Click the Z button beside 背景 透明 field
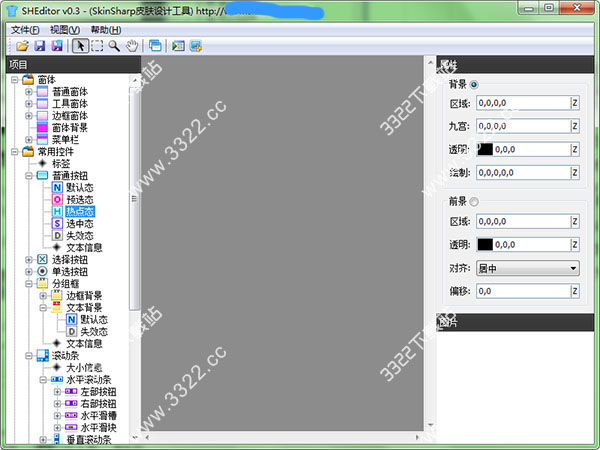The width and height of the screenshot is (600, 450). (x=574, y=149)
